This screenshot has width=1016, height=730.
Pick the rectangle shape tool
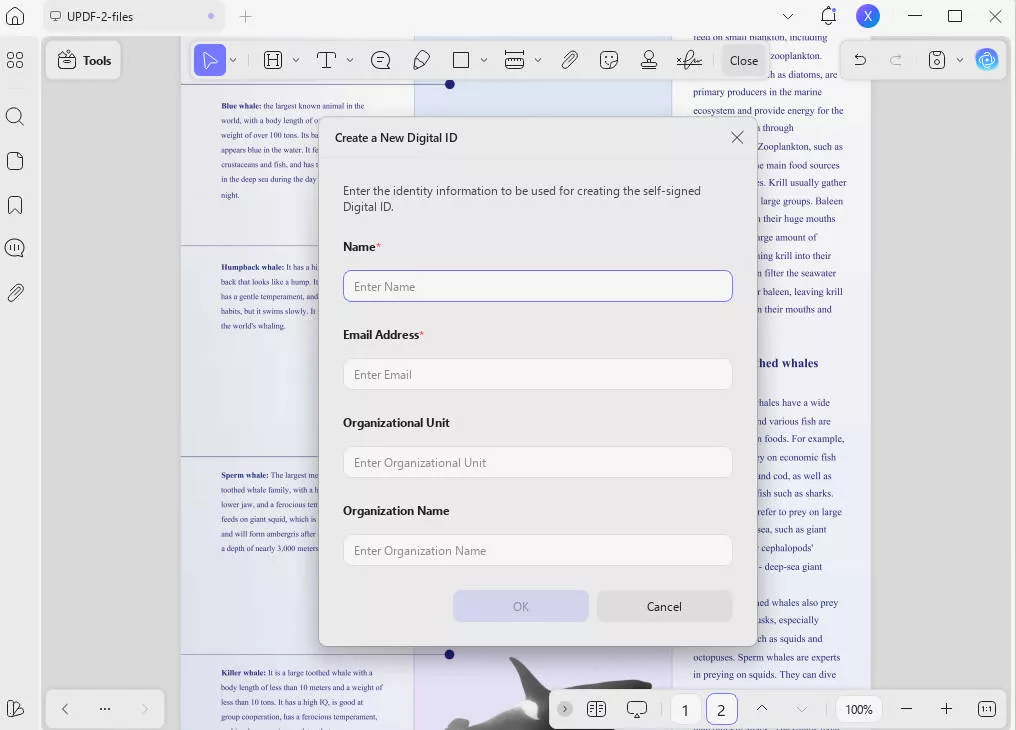(460, 60)
